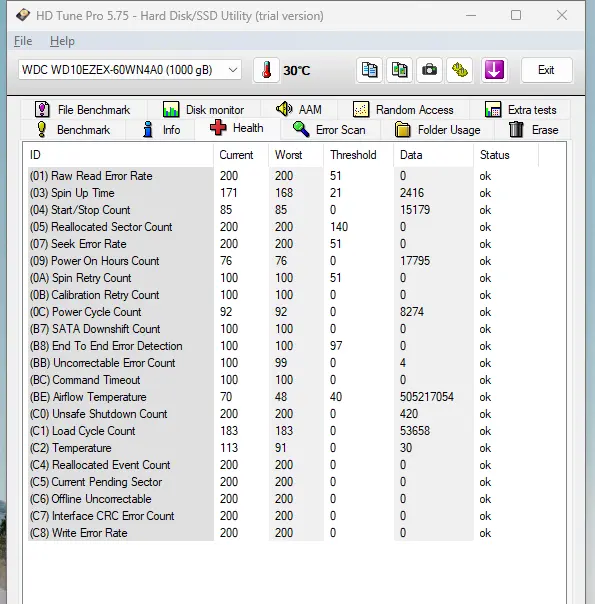
Task: Click the data value 15179
Action: [415, 210]
